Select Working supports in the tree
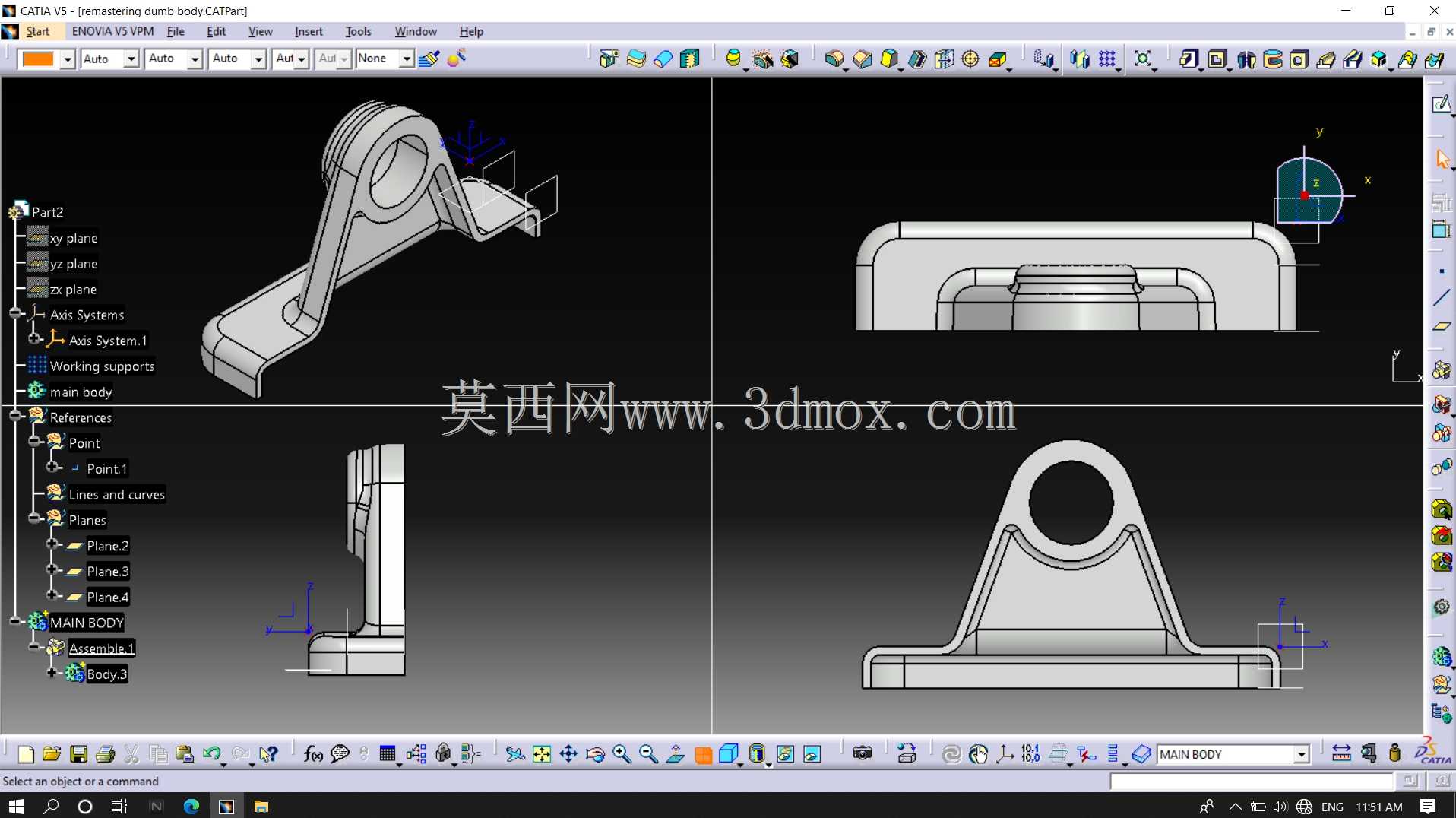1456x818 pixels. point(102,366)
